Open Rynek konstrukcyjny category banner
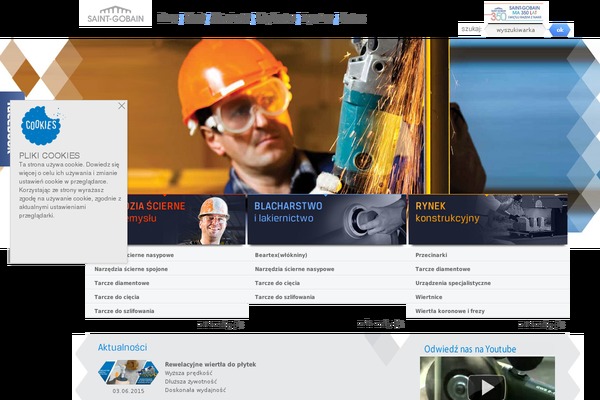 487,219
